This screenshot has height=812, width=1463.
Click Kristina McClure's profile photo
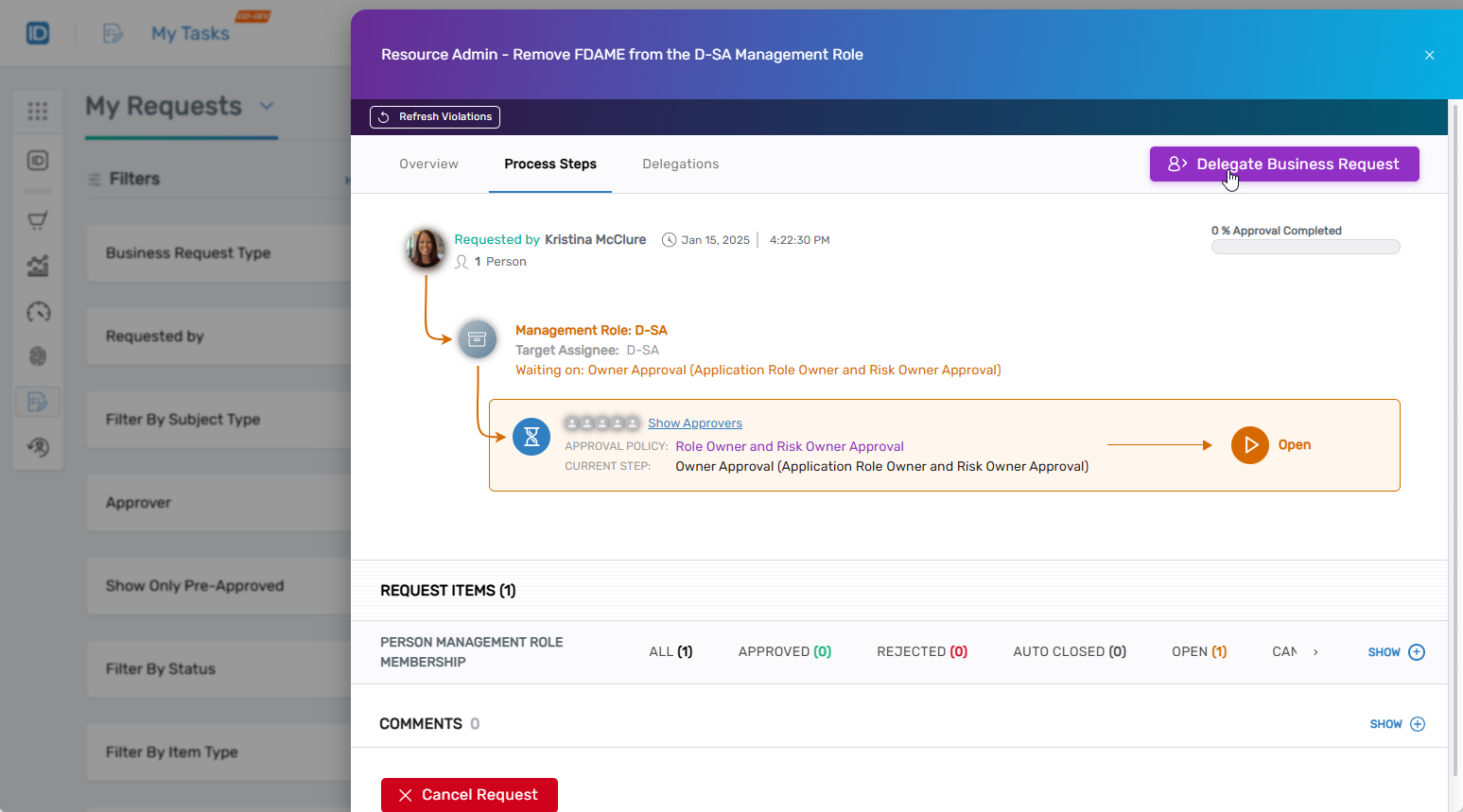pyautogui.click(x=426, y=249)
